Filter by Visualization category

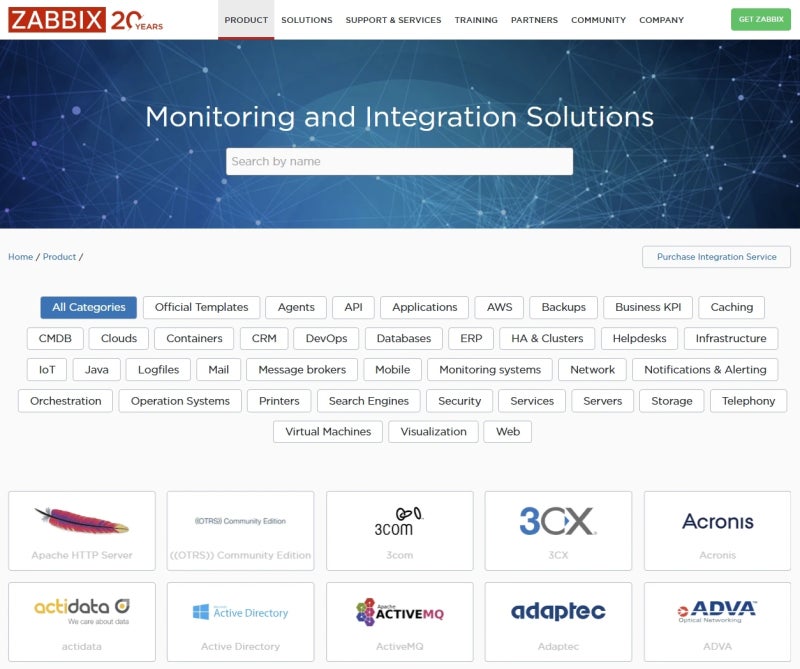433,432
